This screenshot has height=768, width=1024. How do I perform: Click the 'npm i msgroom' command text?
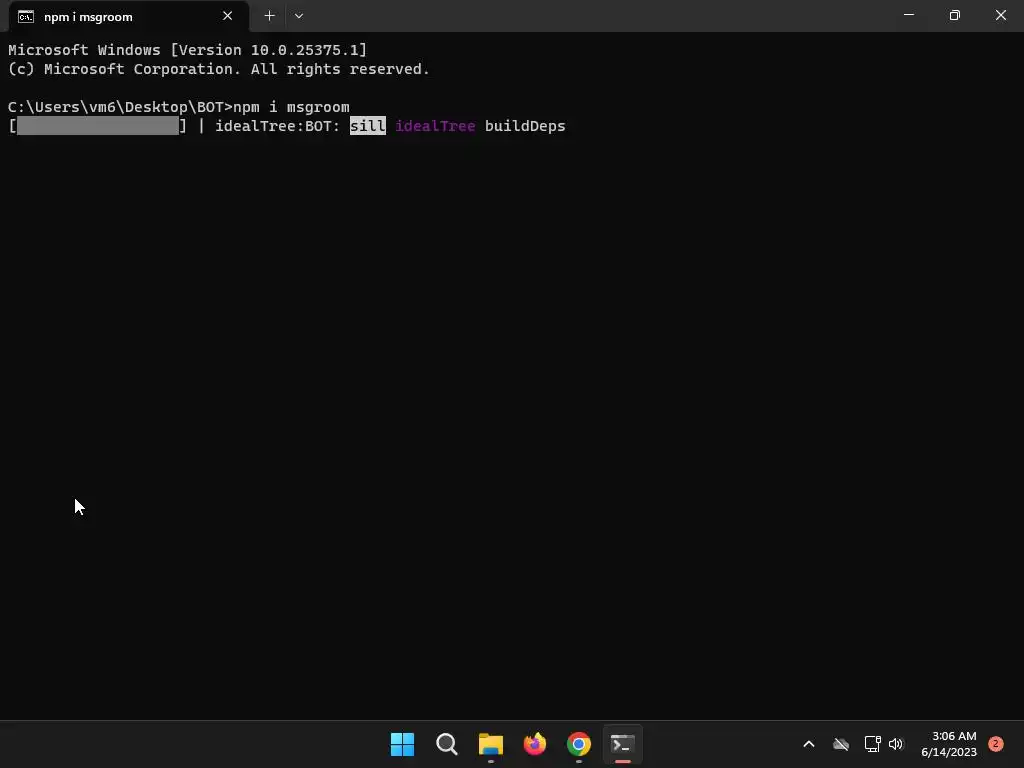point(291,107)
